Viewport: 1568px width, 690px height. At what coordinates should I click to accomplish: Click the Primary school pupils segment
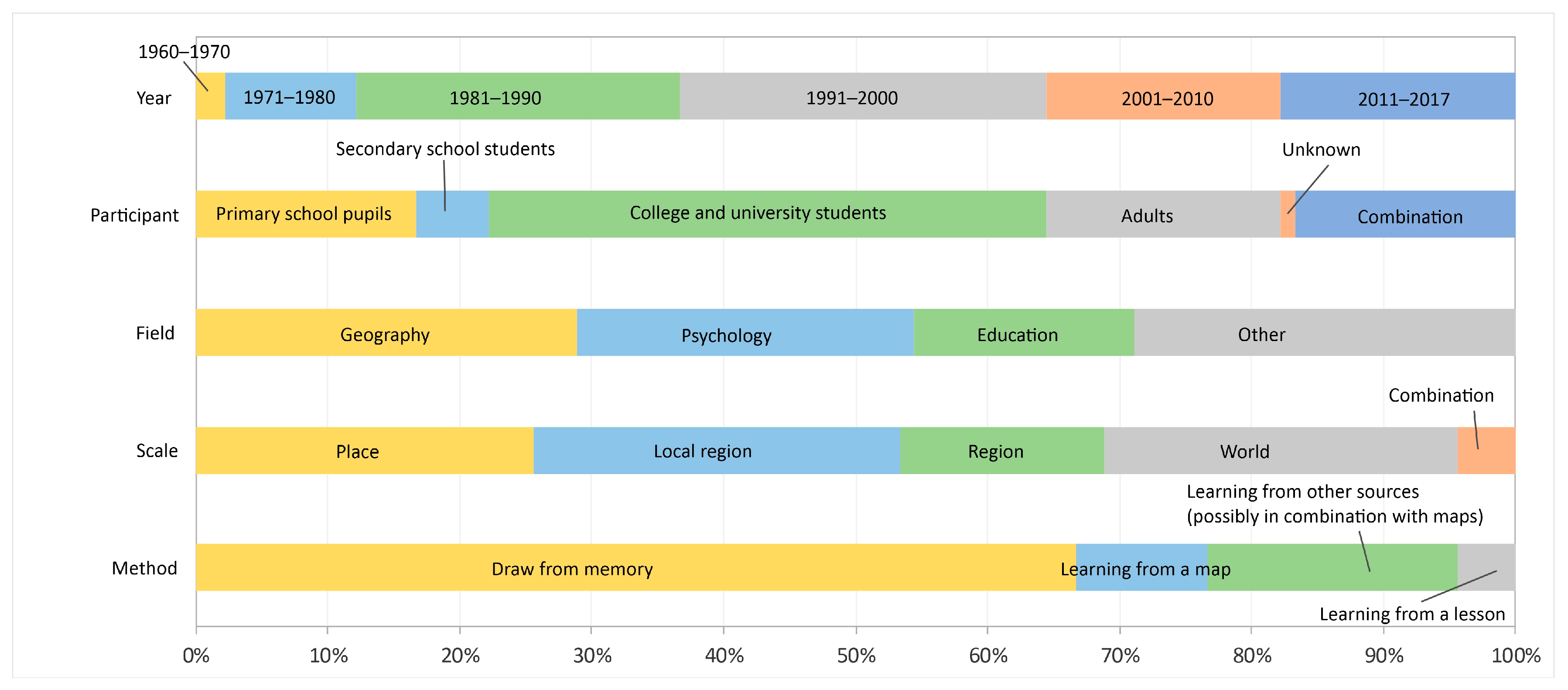[306, 214]
